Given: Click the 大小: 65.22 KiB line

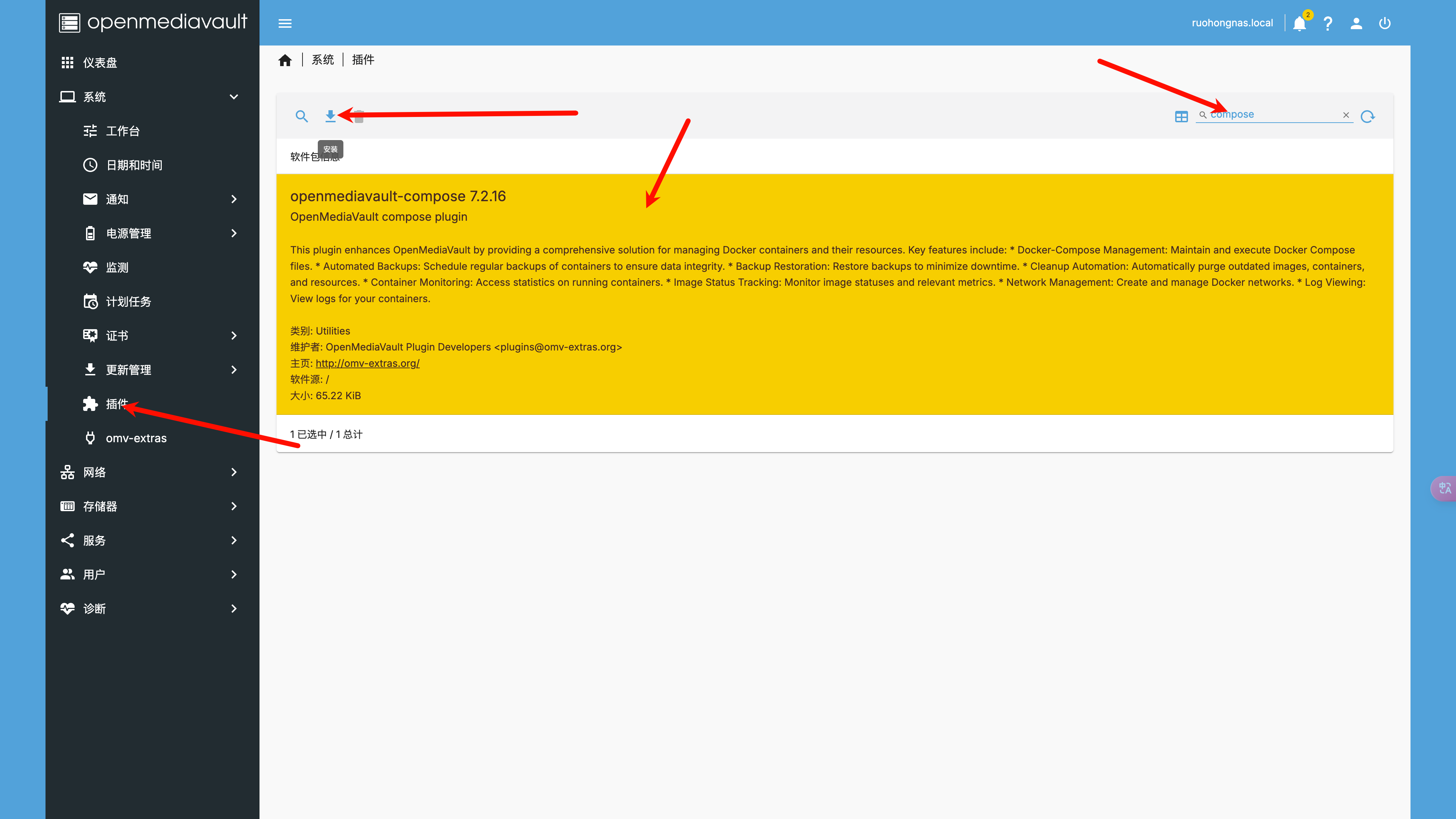Looking at the screenshot, I should point(326,396).
